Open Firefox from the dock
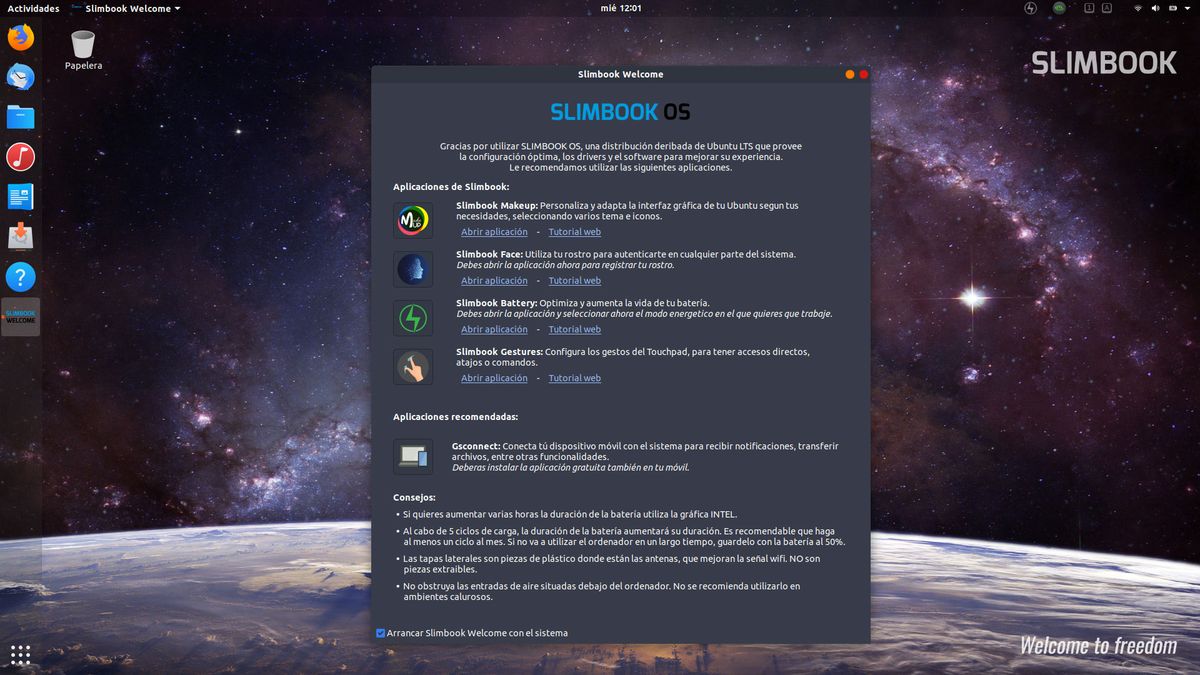This screenshot has height=675, width=1200. [x=20, y=38]
